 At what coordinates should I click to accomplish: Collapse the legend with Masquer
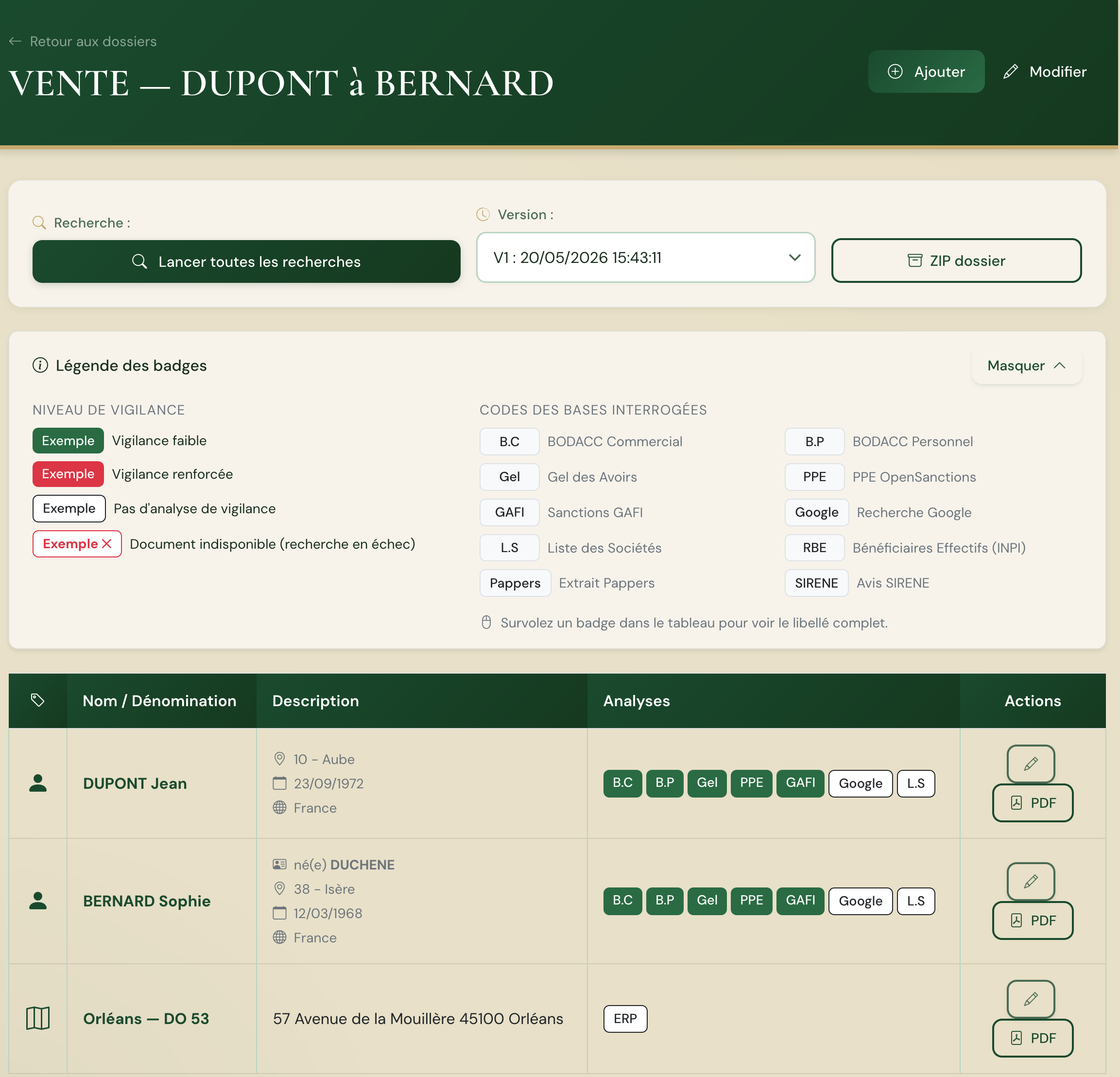tap(1026, 365)
